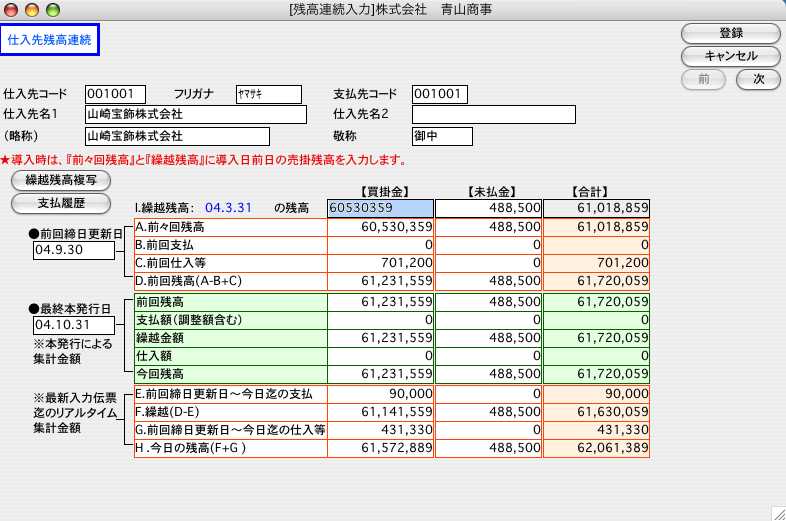Viewport: 786px width, 521px height.
Task: Click the 繰越残高 未払金 field
Action: [x=488, y=208]
